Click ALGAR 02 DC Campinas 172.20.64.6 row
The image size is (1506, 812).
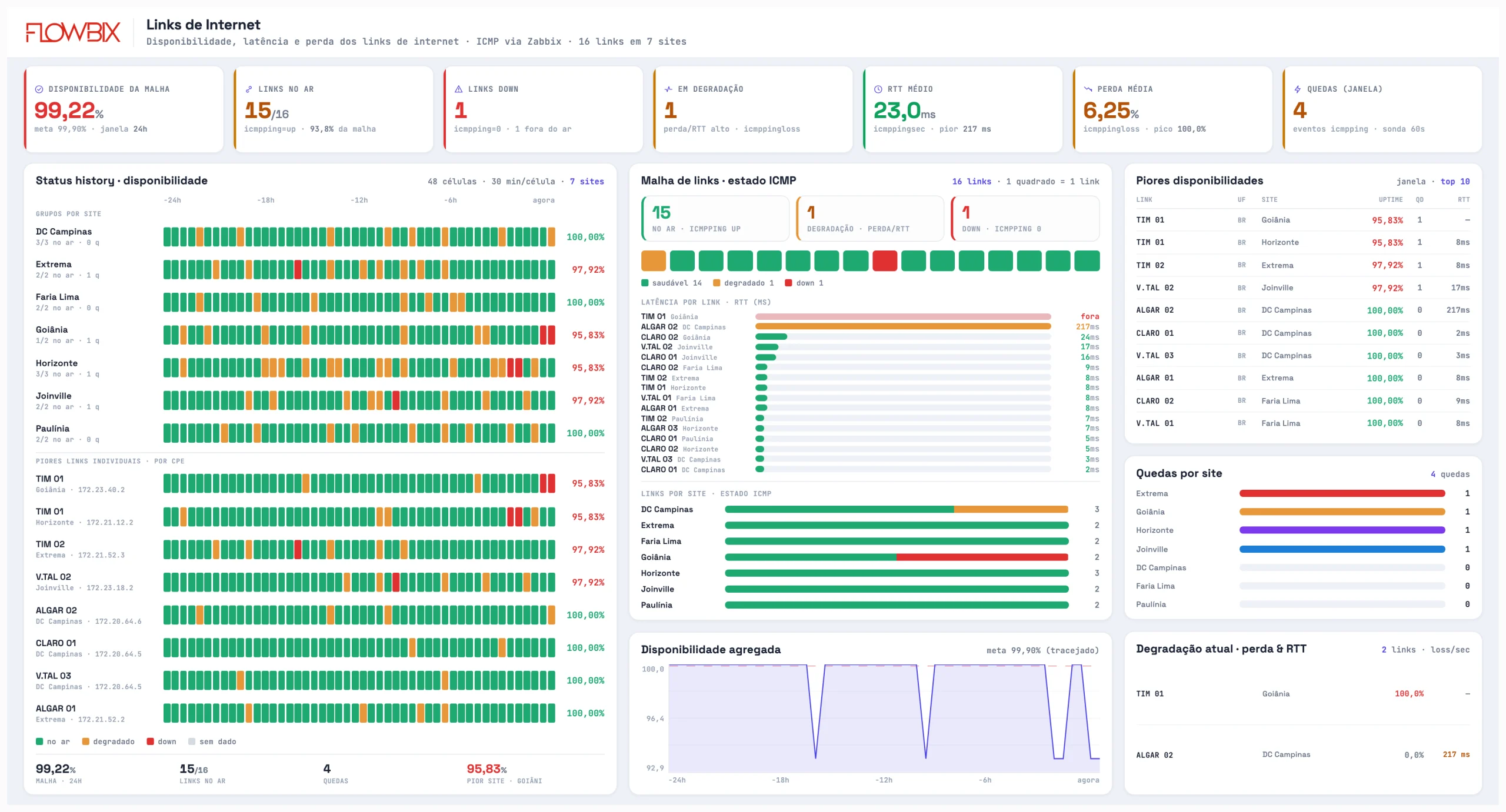[x=320, y=615]
